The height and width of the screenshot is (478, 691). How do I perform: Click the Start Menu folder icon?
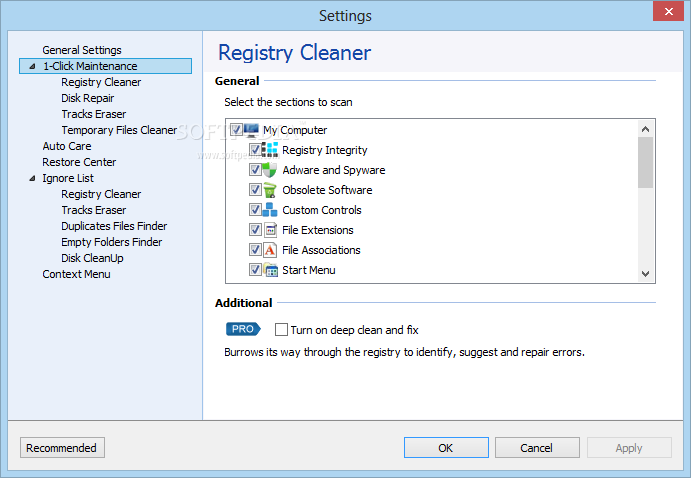click(270, 270)
